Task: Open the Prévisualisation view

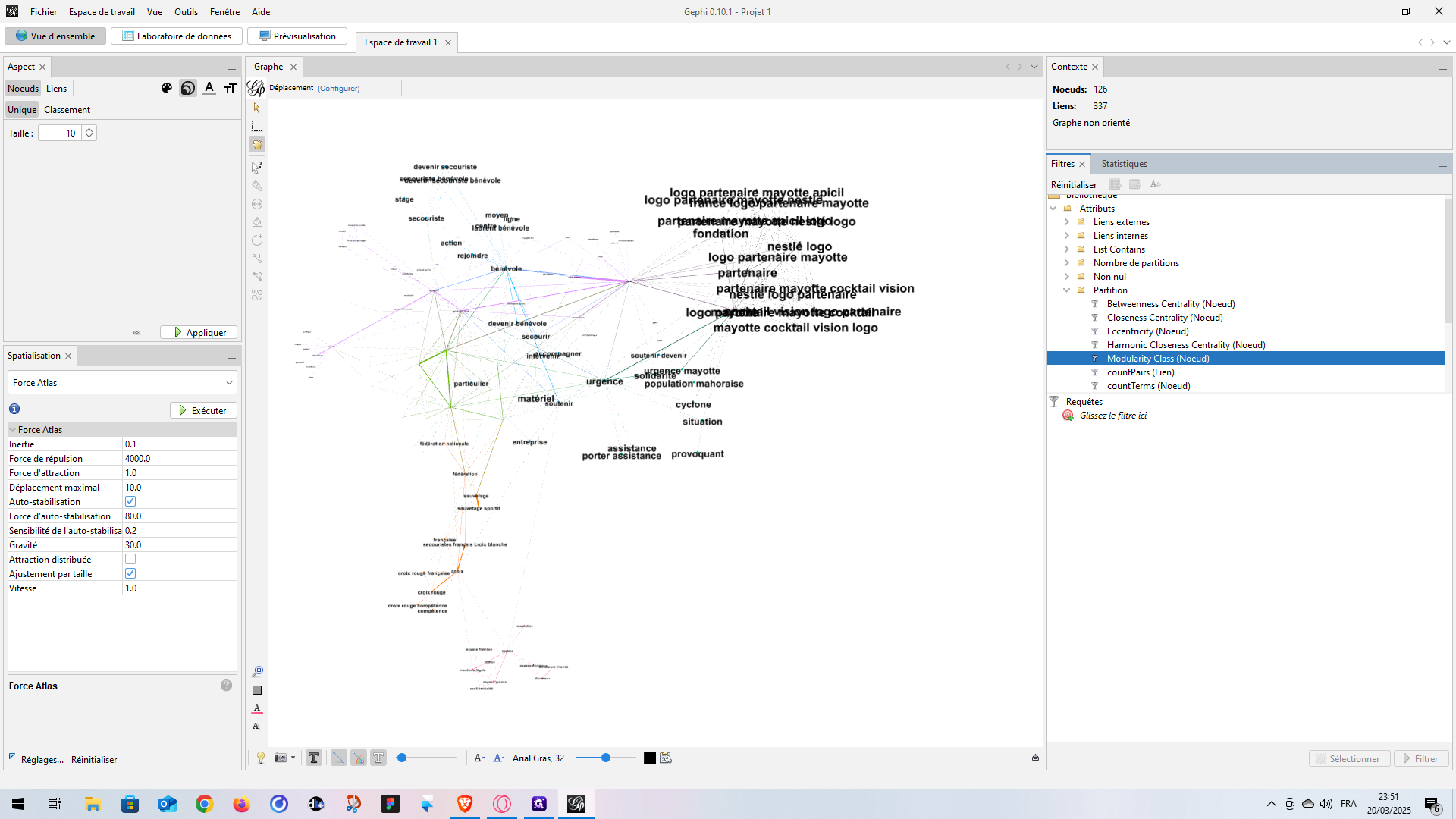Action: pyautogui.click(x=297, y=36)
